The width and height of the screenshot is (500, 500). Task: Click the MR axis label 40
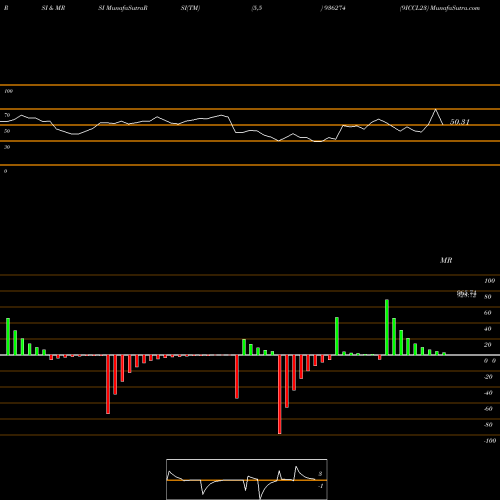(488, 329)
